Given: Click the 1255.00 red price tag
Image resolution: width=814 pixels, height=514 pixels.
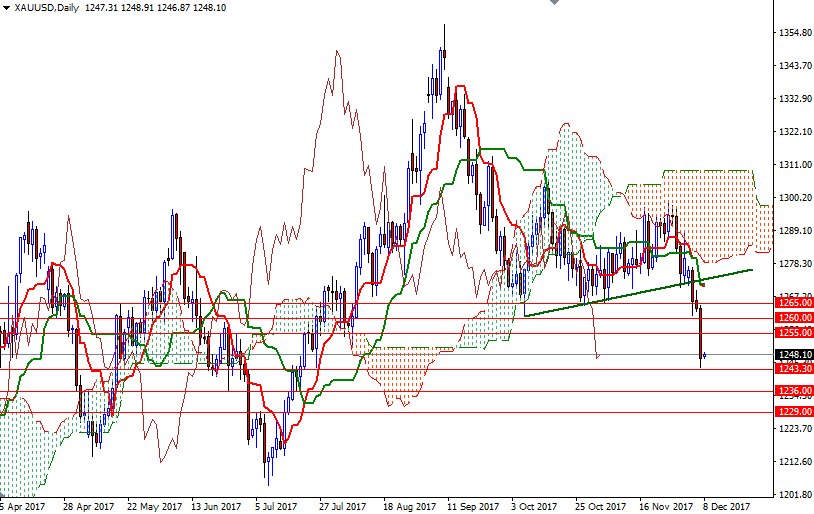Looking at the screenshot, I should [x=792, y=333].
